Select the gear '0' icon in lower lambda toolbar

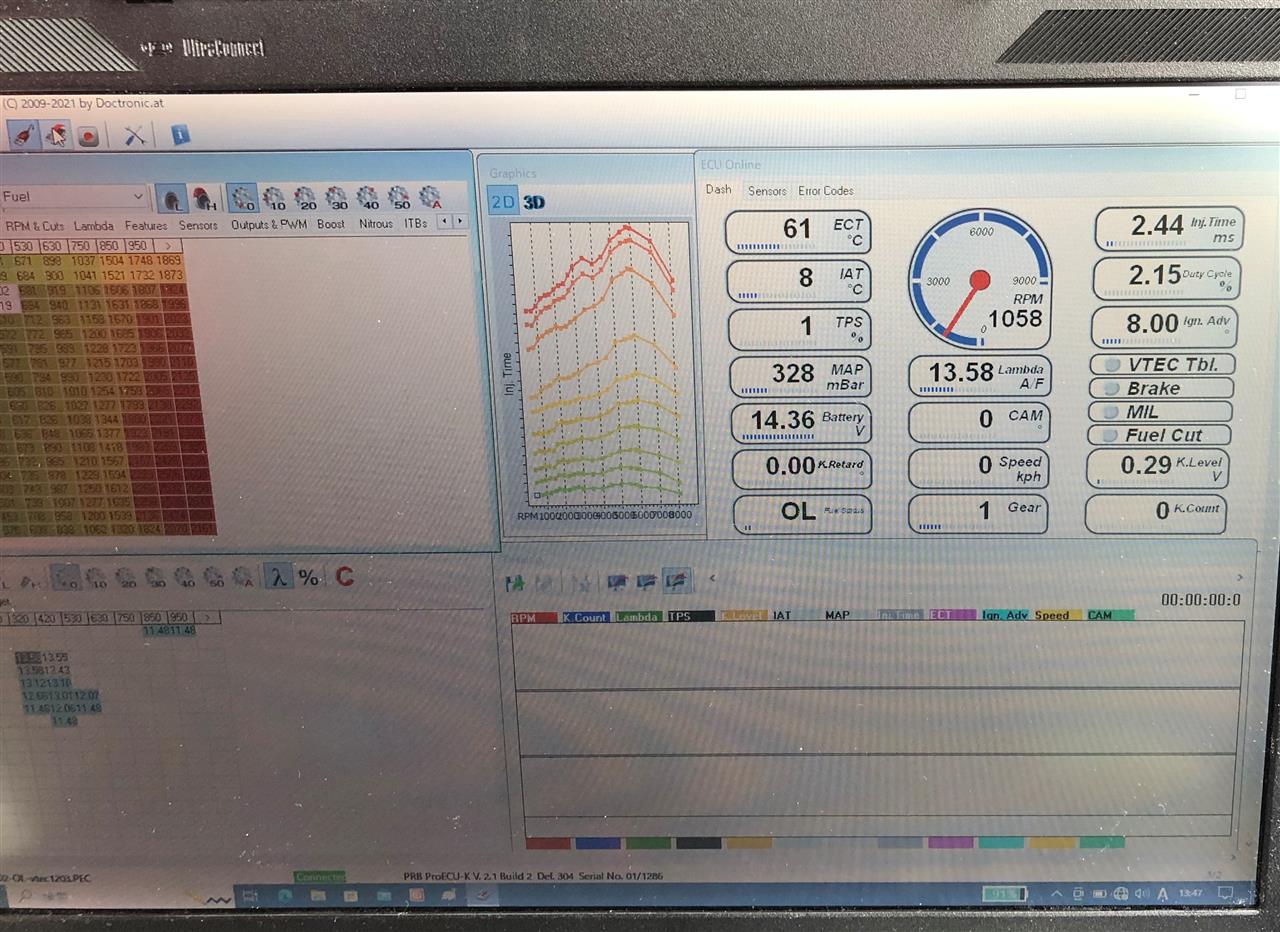(x=65, y=577)
